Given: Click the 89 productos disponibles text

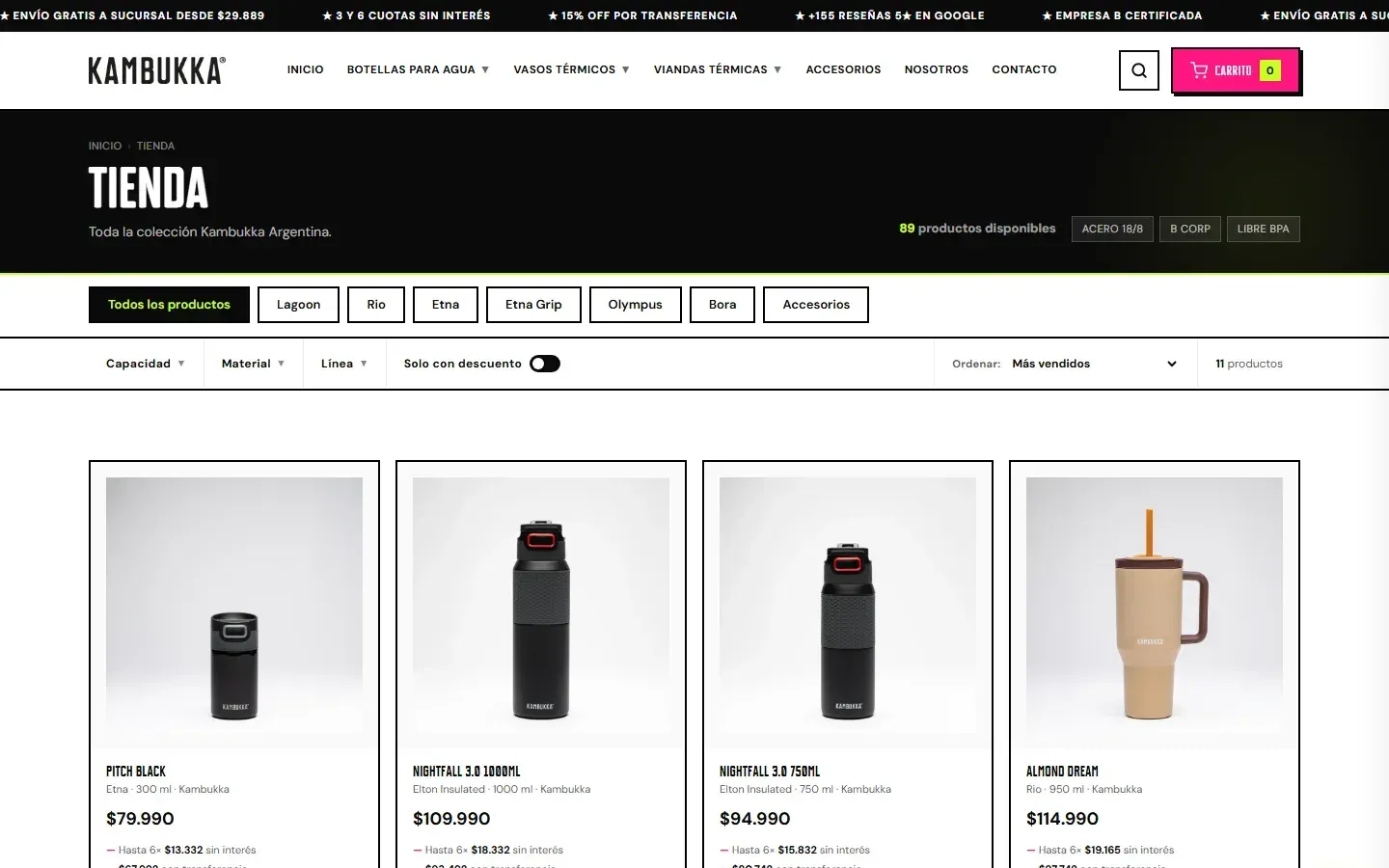Looking at the screenshot, I should pyautogui.click(x=977, y=229).
